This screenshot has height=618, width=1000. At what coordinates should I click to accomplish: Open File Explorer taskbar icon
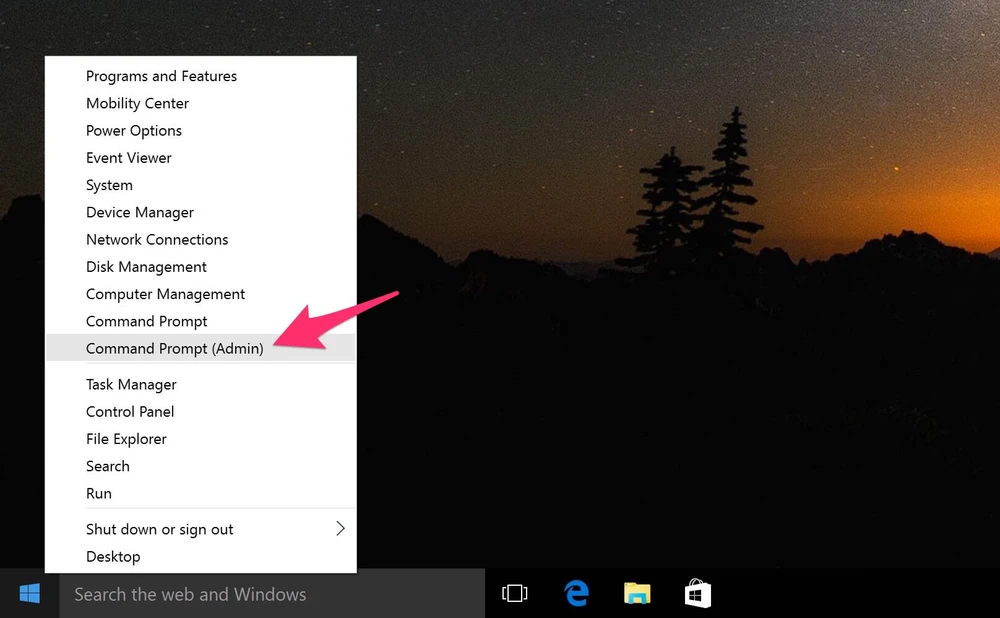tap(637, 594)
